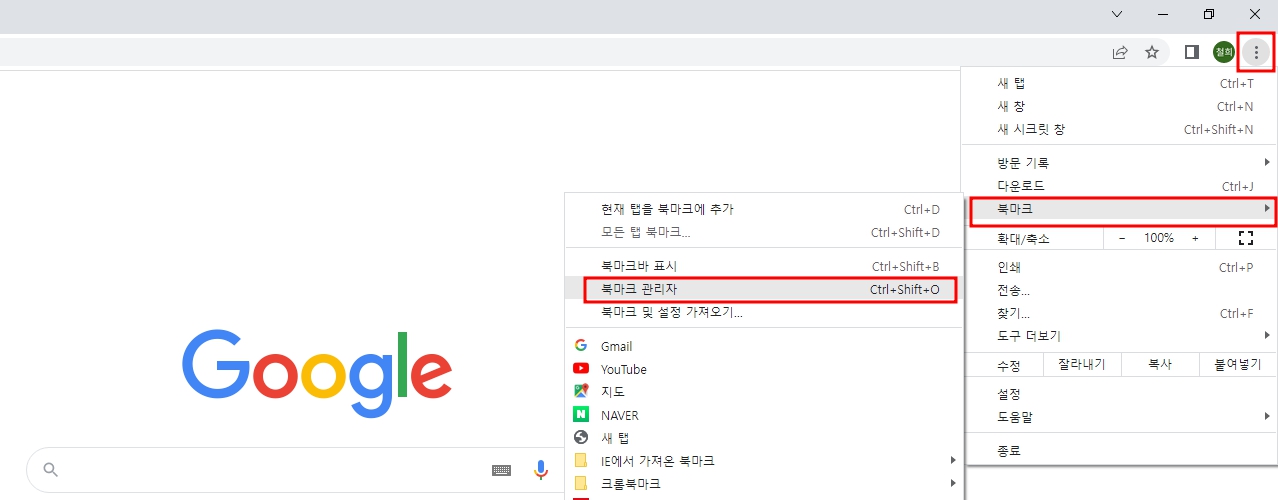Choose 전송... cast option
The height and width of the screenshot is (500, 1278).
pyautogui.click(x=1121, y=290)
